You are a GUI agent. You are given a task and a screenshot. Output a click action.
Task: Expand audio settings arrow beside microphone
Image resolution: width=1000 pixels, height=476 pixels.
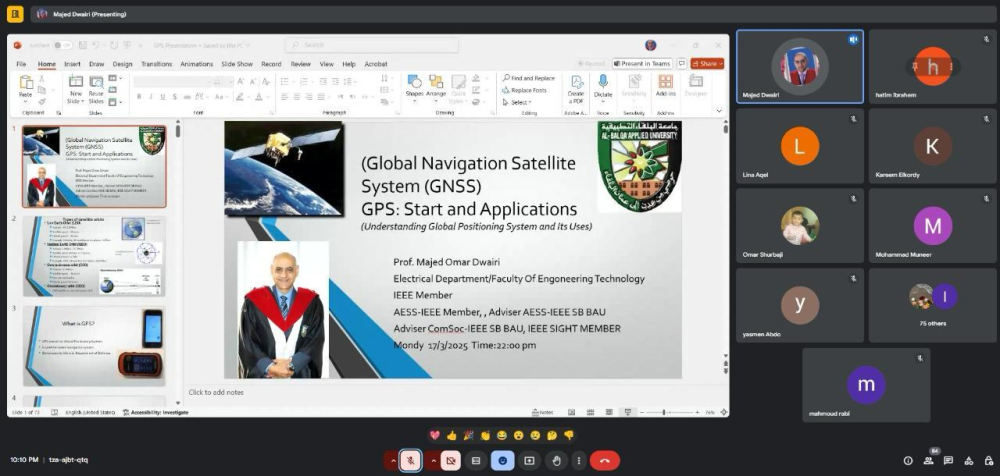coord(392,460)
